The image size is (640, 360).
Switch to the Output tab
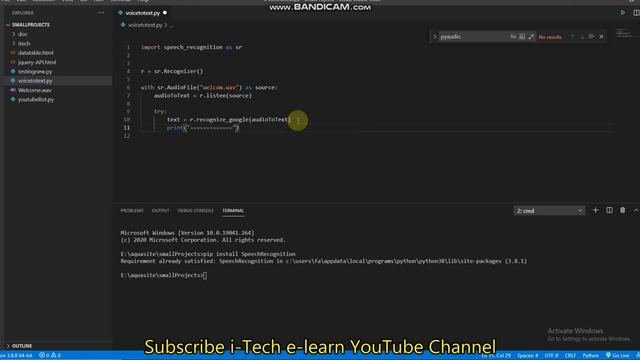pyautogui.click(x=160, y=211)
